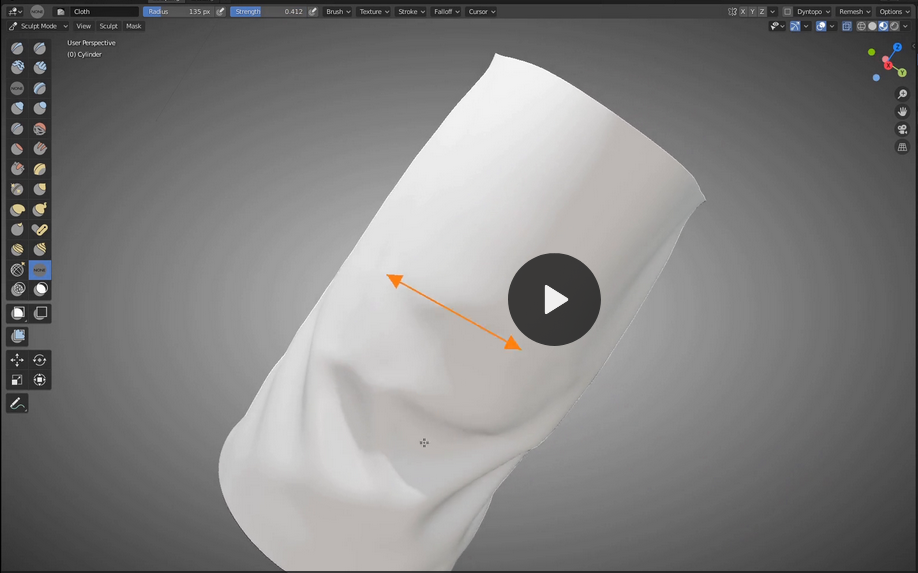
Task: Activate the Box Mask tool
Action: coord(18,313)
